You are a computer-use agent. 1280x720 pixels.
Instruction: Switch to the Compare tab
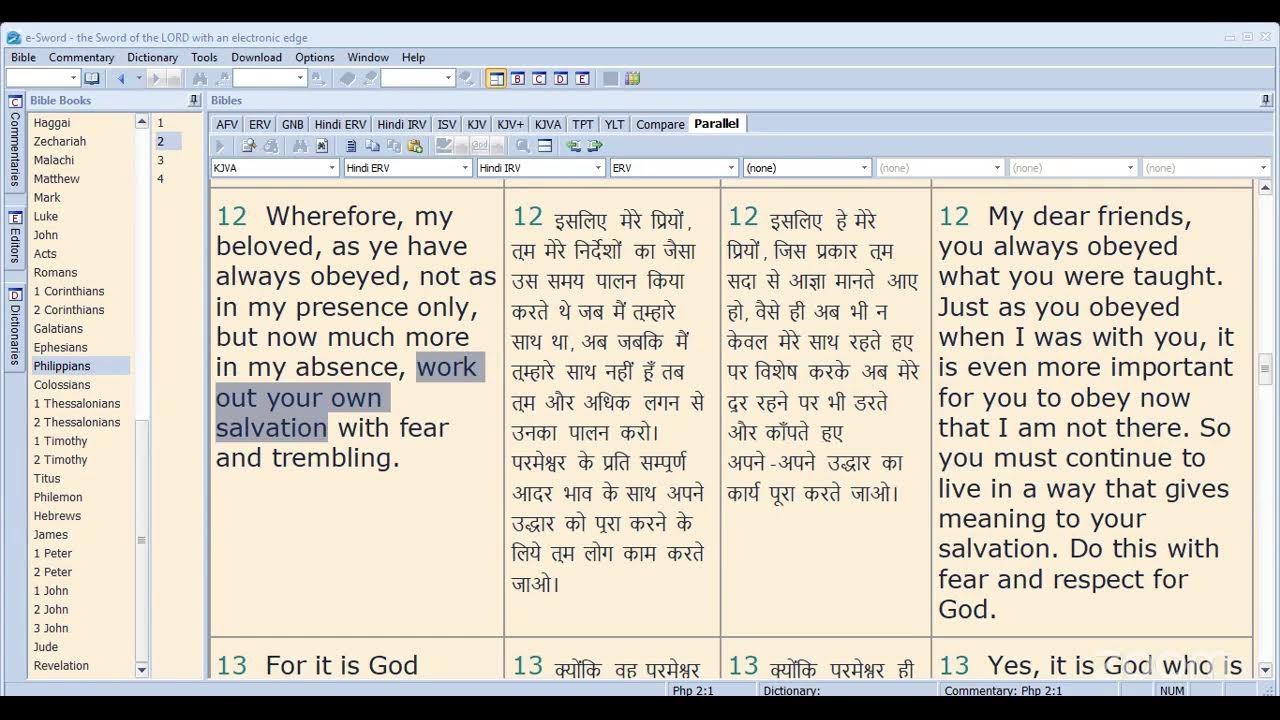pyautogui.click(x=660, y=124)
